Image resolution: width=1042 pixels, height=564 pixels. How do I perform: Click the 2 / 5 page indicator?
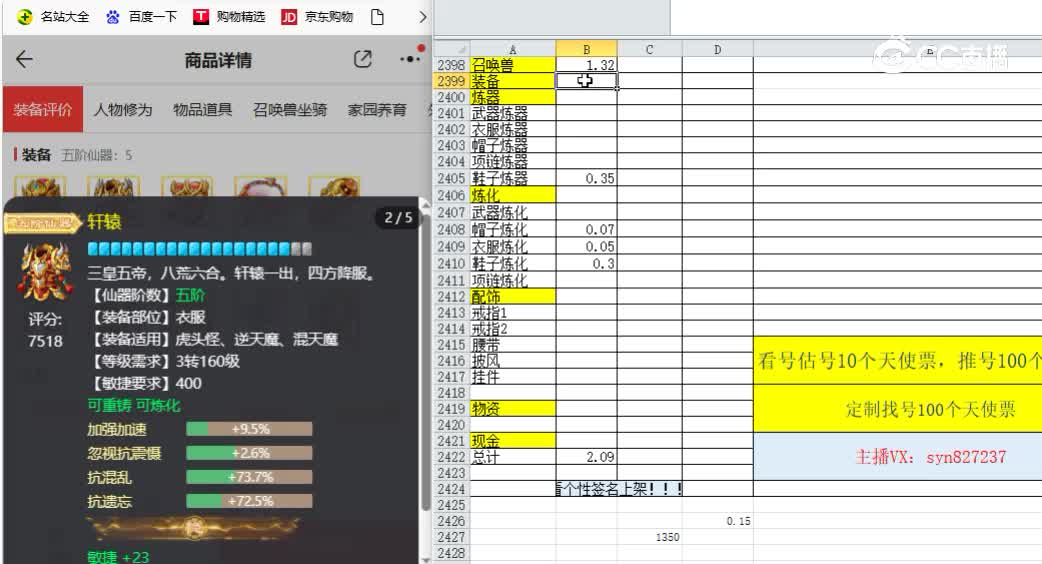click(398, 218)
